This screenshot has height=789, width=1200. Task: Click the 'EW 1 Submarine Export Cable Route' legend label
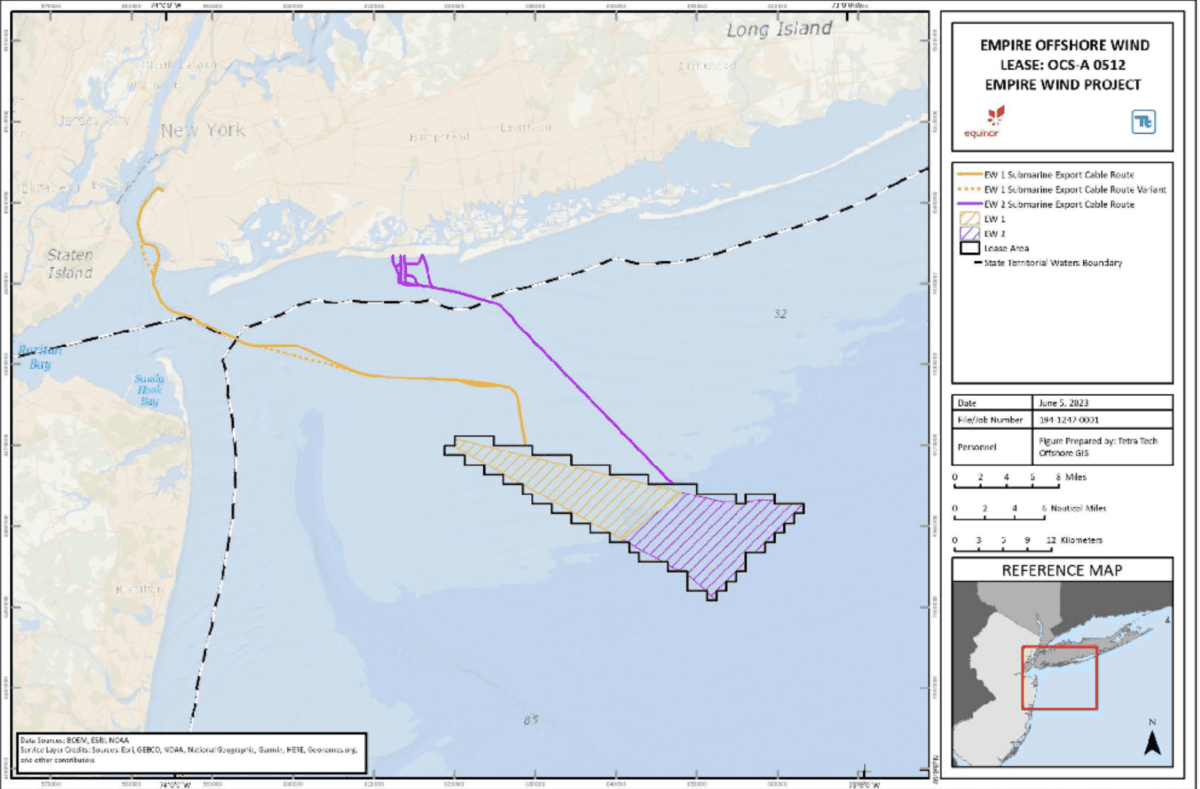(1060, 175)
